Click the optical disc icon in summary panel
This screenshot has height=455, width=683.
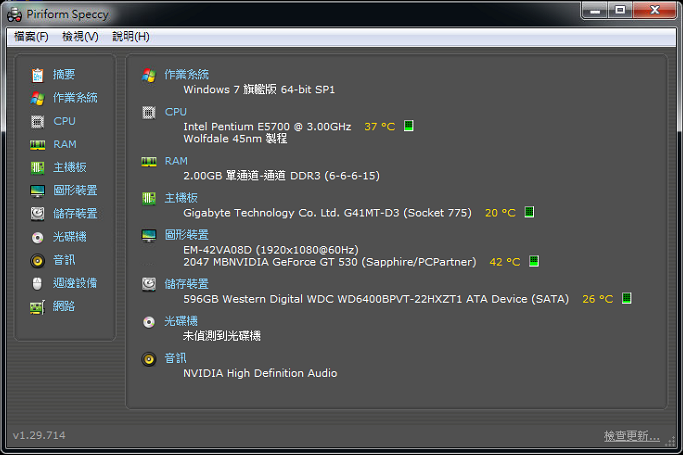(x=149, y=322)
